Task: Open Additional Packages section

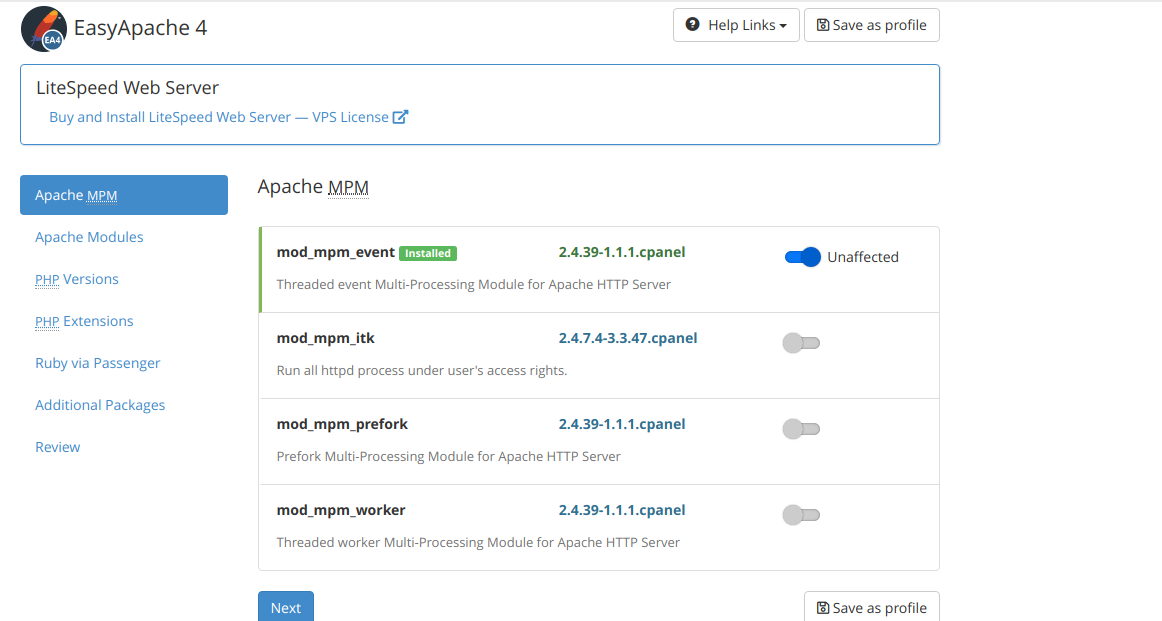Action: pos(100,405)
